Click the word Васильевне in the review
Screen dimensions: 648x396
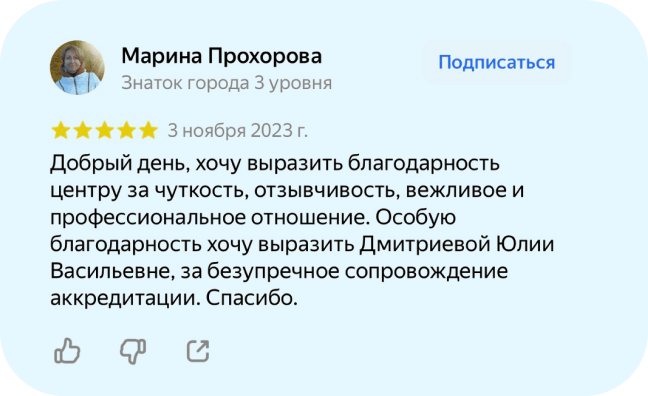111,272
